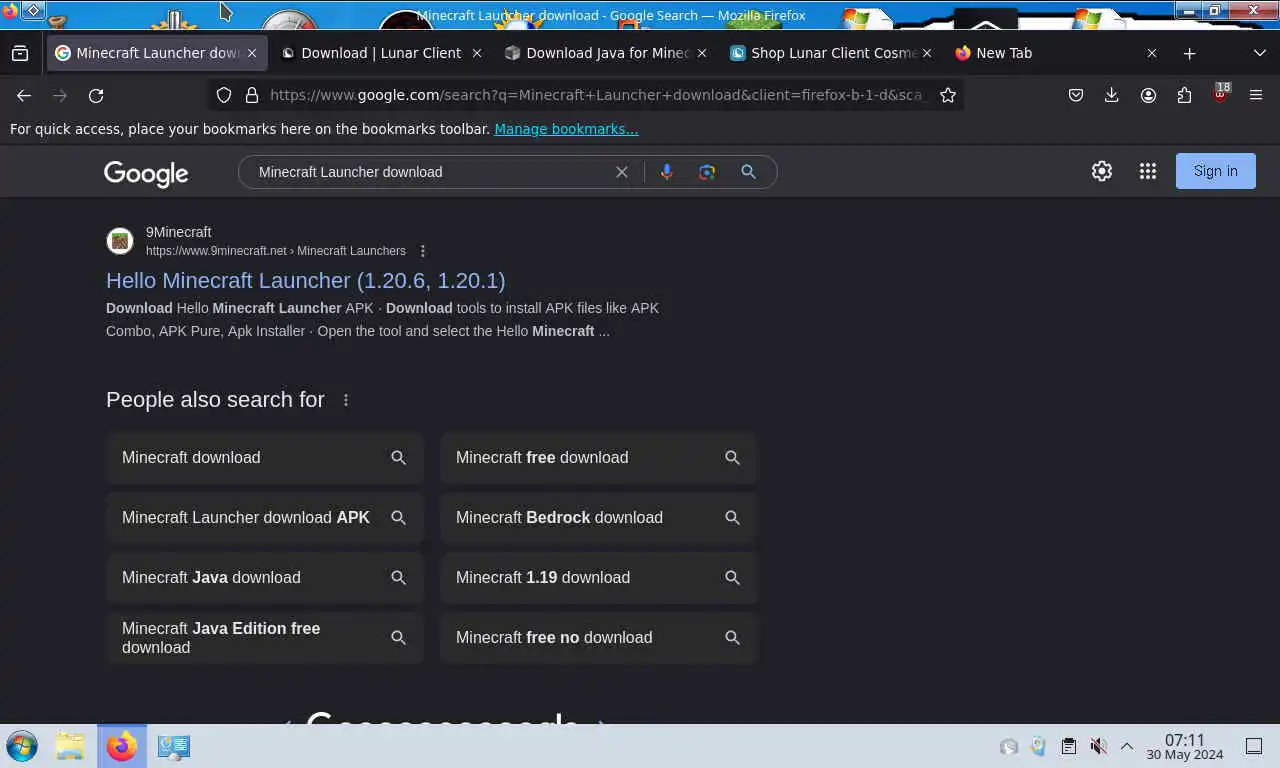Open Firefox View from the tab strip
This screenshot has width=1280, height=768.
click(x=20, y=53)
